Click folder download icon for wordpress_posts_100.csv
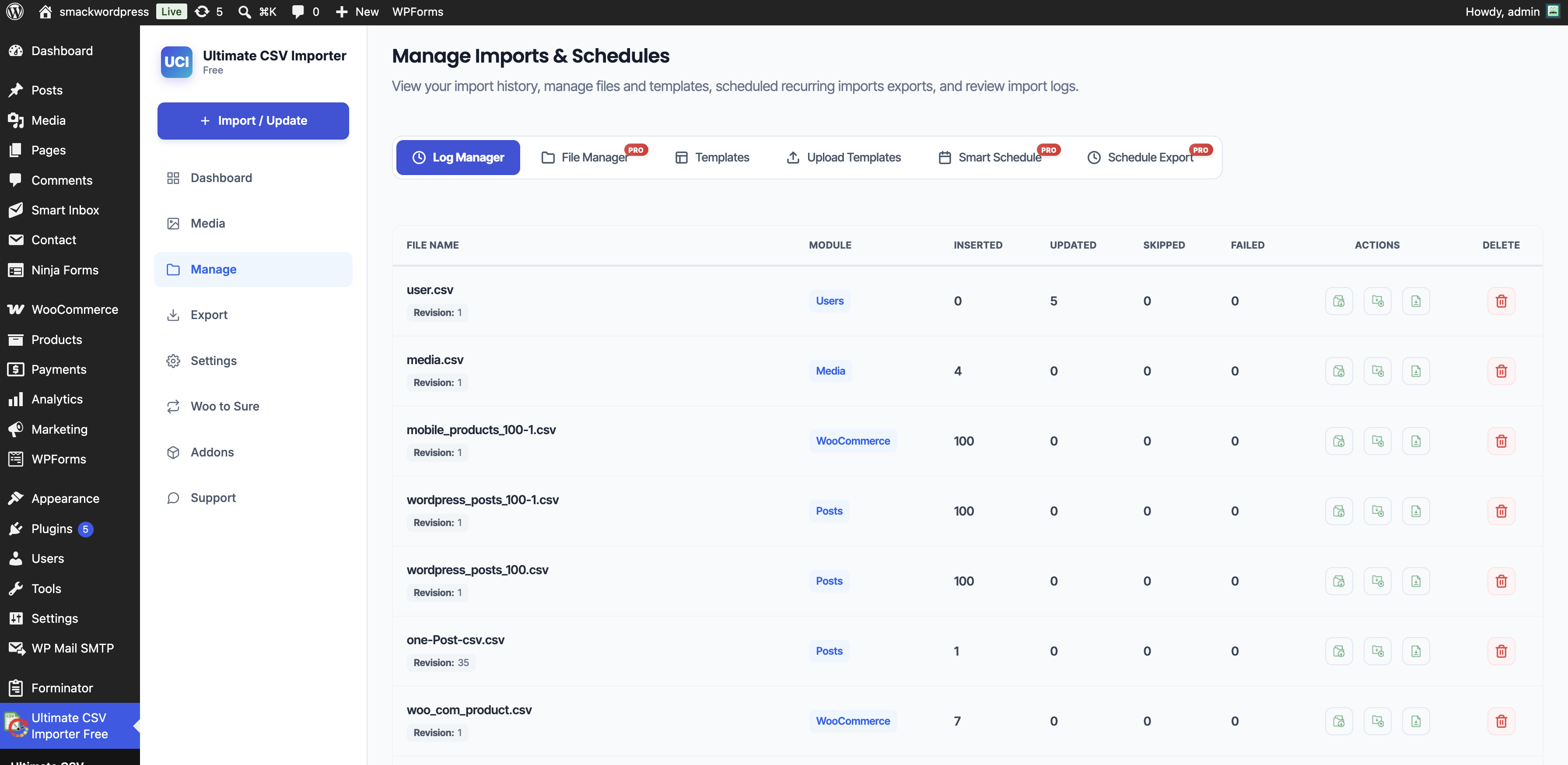1568x765 pixels. tap(1338, 581)
